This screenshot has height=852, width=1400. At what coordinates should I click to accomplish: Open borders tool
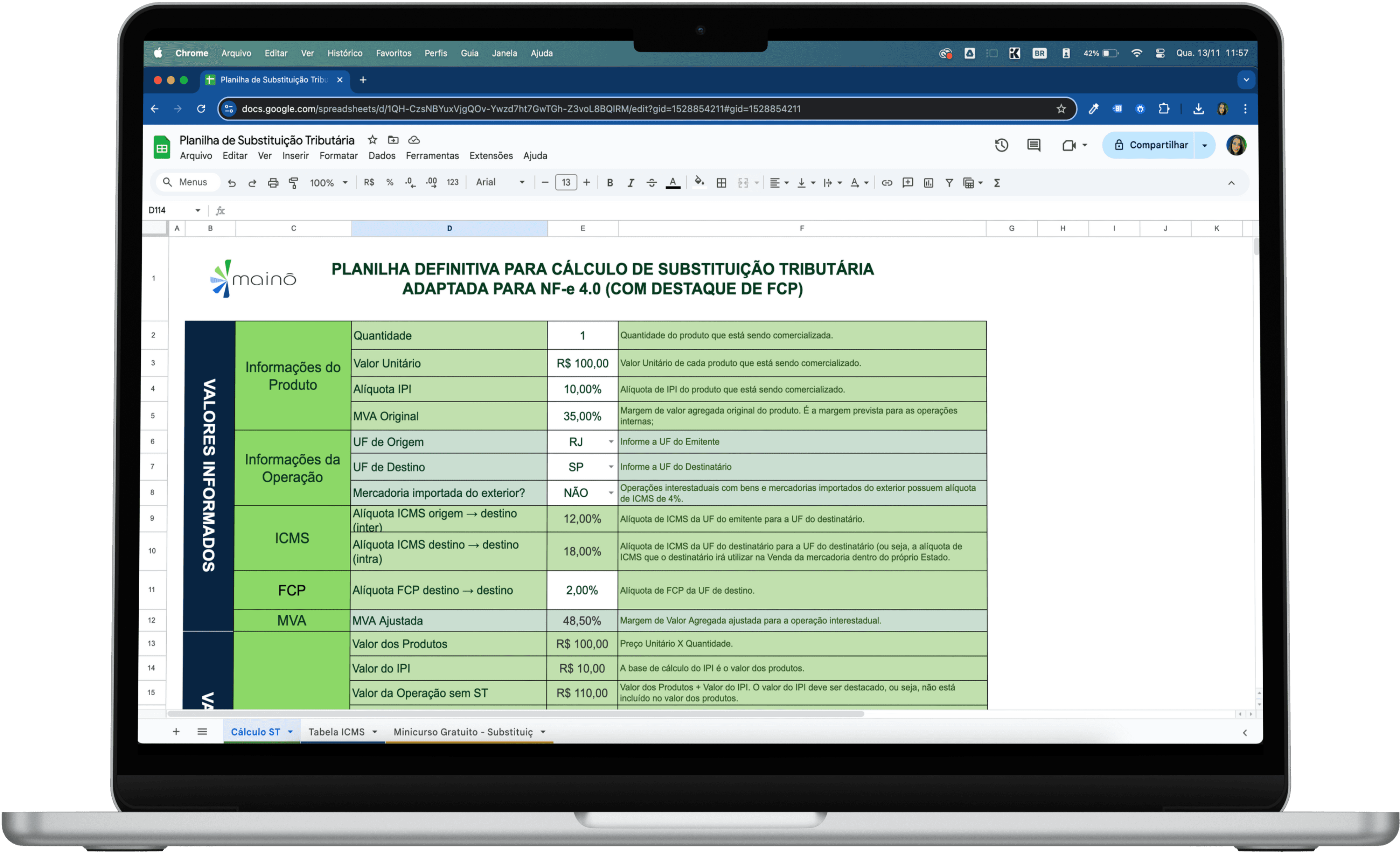tap(722, 183)
